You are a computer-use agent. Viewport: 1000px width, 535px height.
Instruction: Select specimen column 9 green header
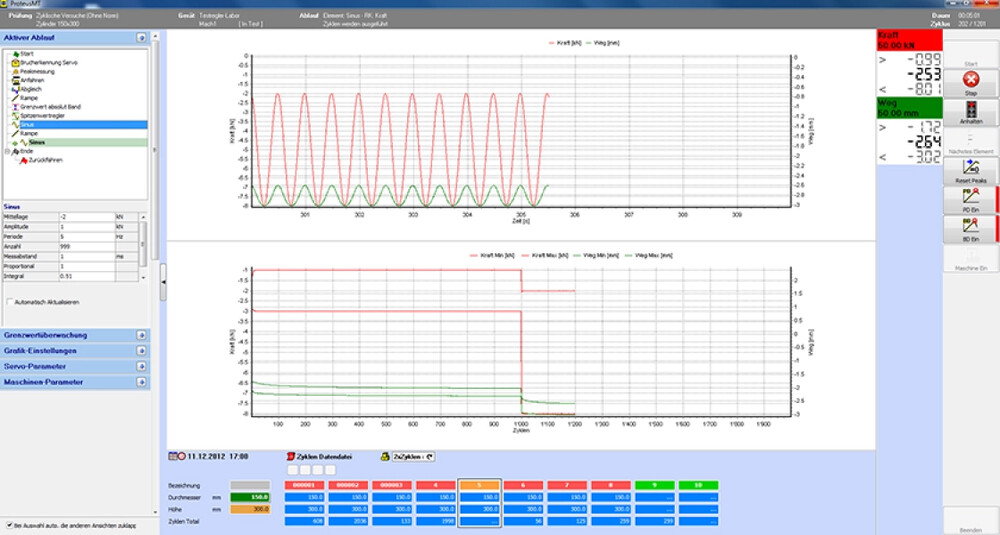tap(655, 485)
